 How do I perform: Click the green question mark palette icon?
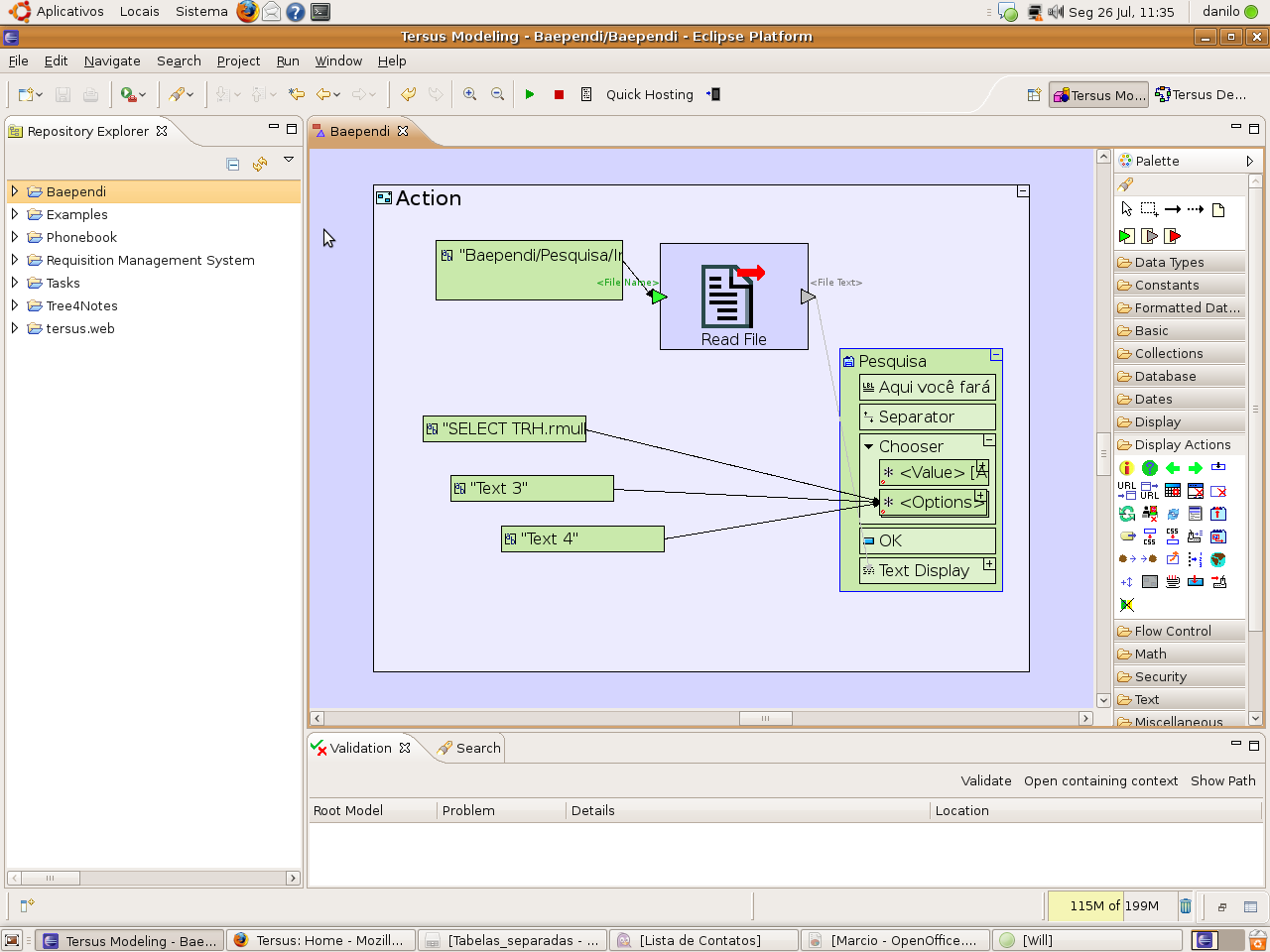click(x=1150, y=468)
